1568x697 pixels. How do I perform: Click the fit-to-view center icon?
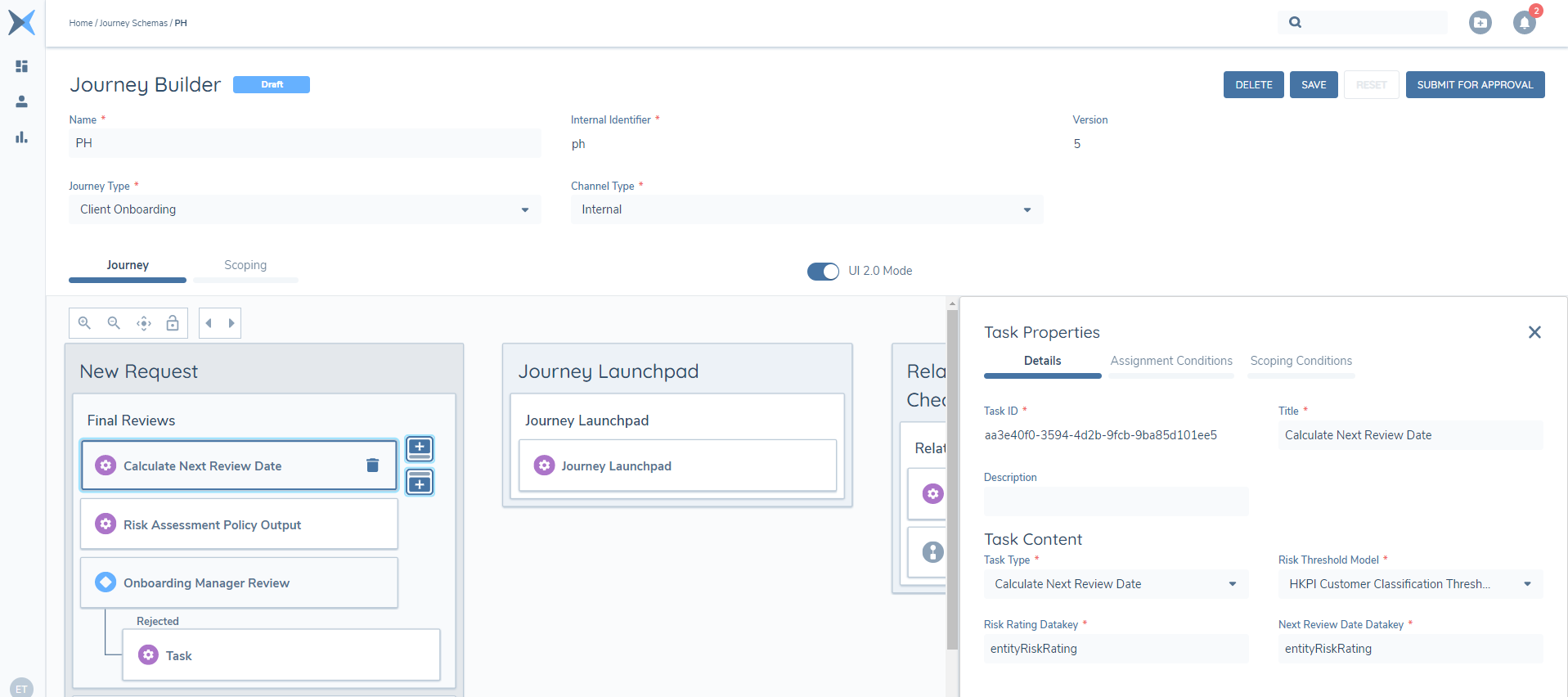144,323
